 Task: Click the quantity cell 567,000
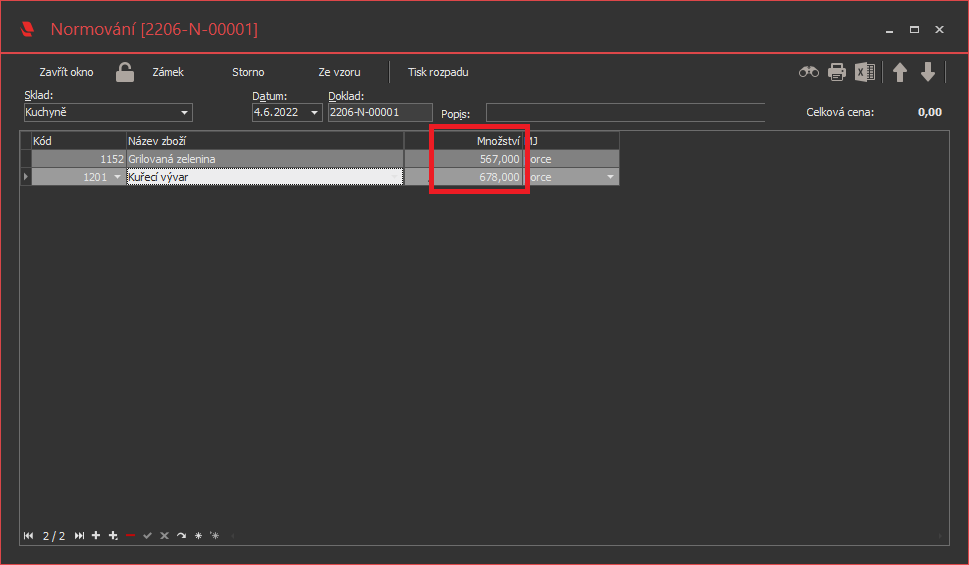click(479, 159)
